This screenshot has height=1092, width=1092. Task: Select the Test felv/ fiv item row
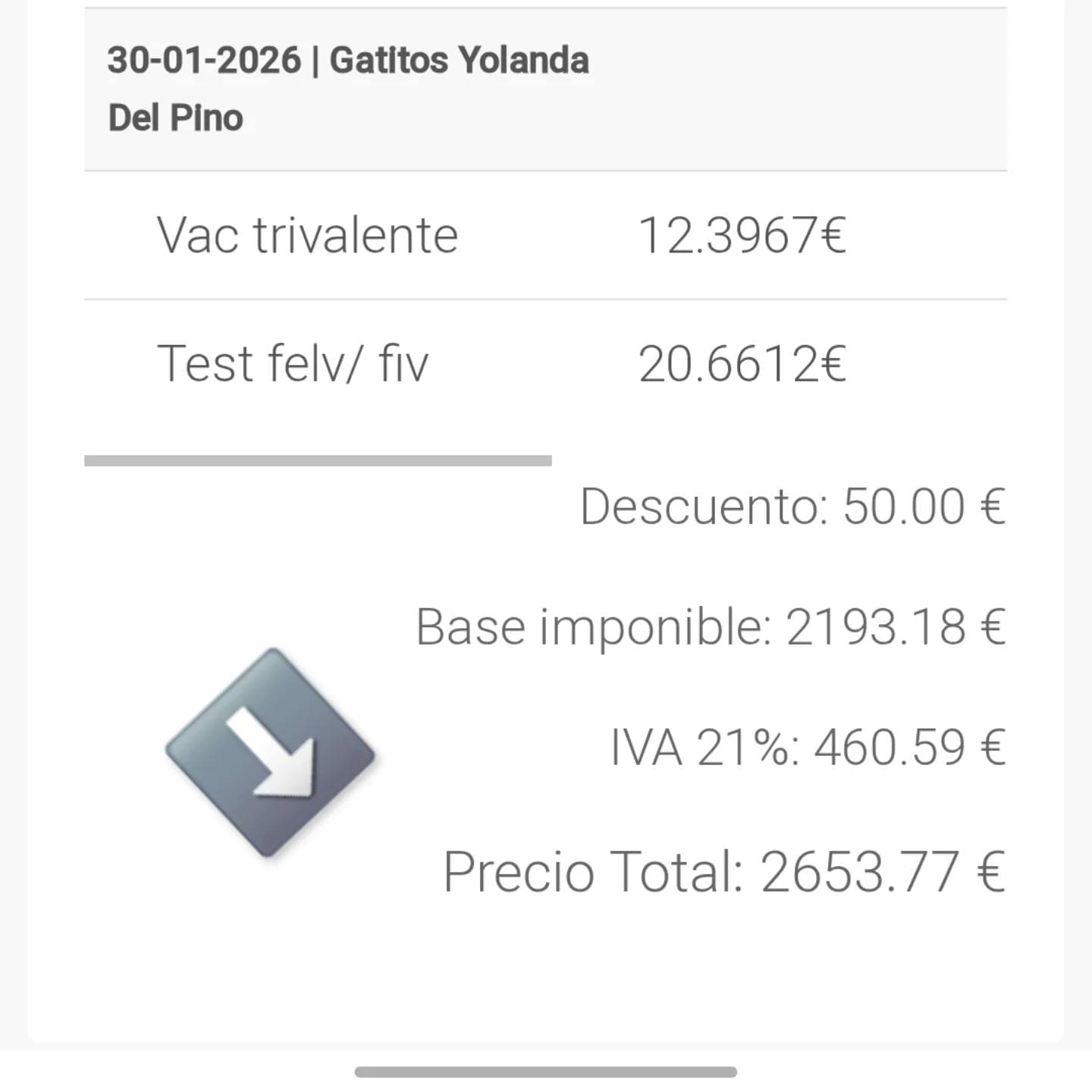pos(292,363)
